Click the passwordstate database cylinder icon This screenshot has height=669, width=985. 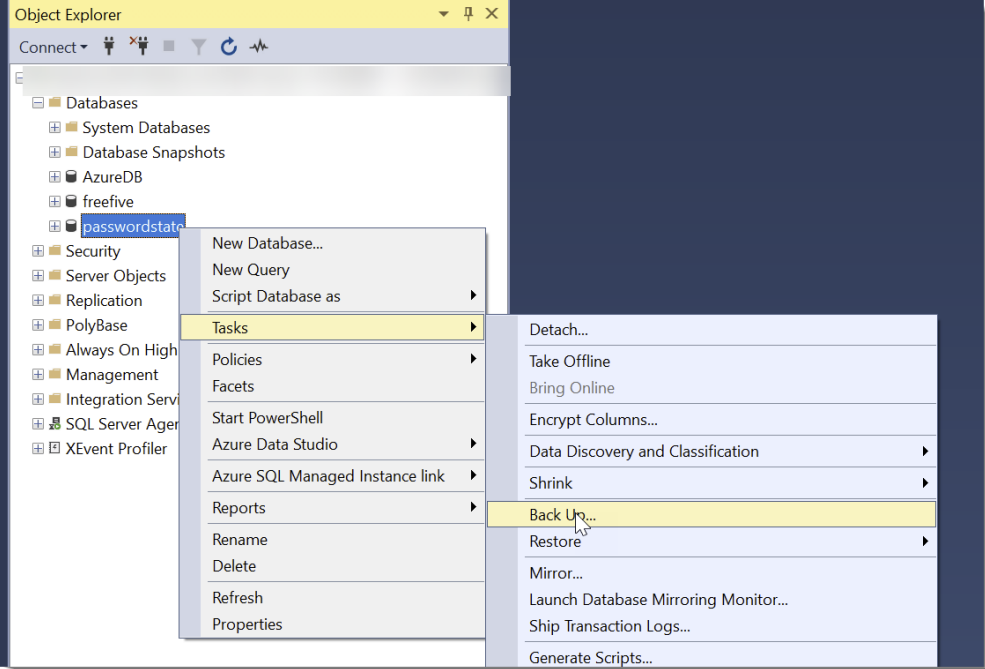coord(71,226)
